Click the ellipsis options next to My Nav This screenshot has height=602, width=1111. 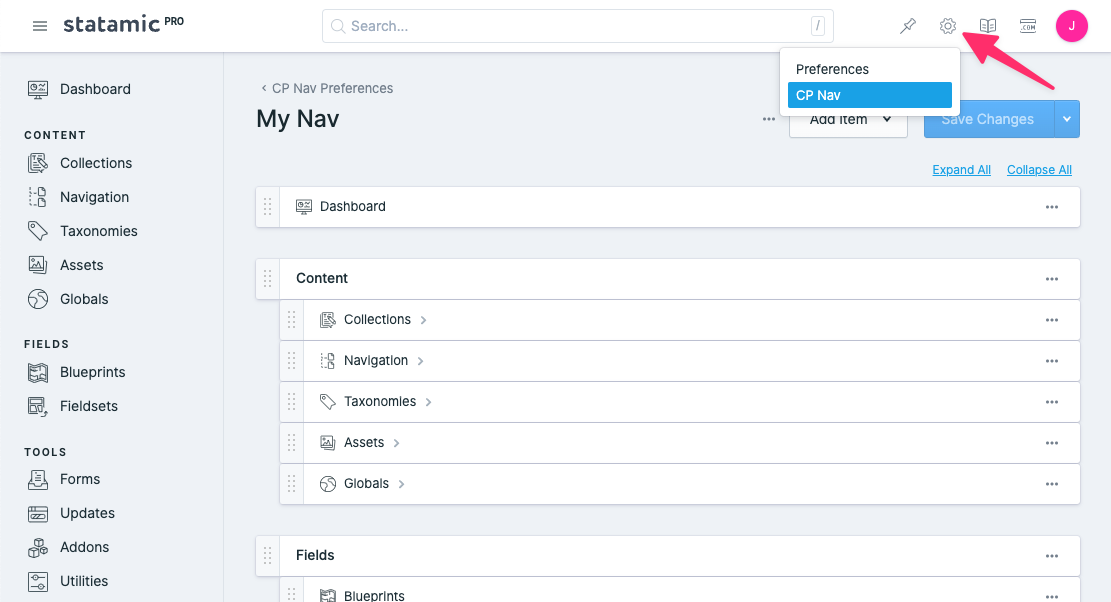pos(768,118)
